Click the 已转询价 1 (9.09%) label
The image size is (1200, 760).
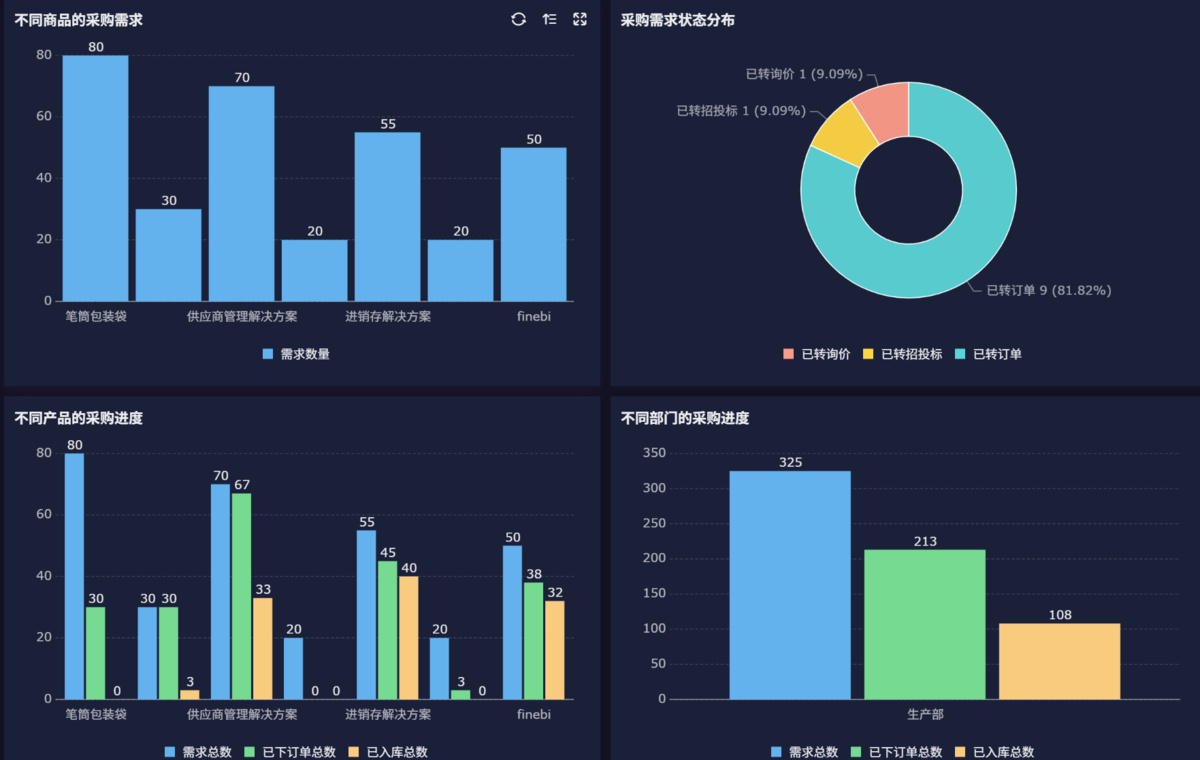804,74
